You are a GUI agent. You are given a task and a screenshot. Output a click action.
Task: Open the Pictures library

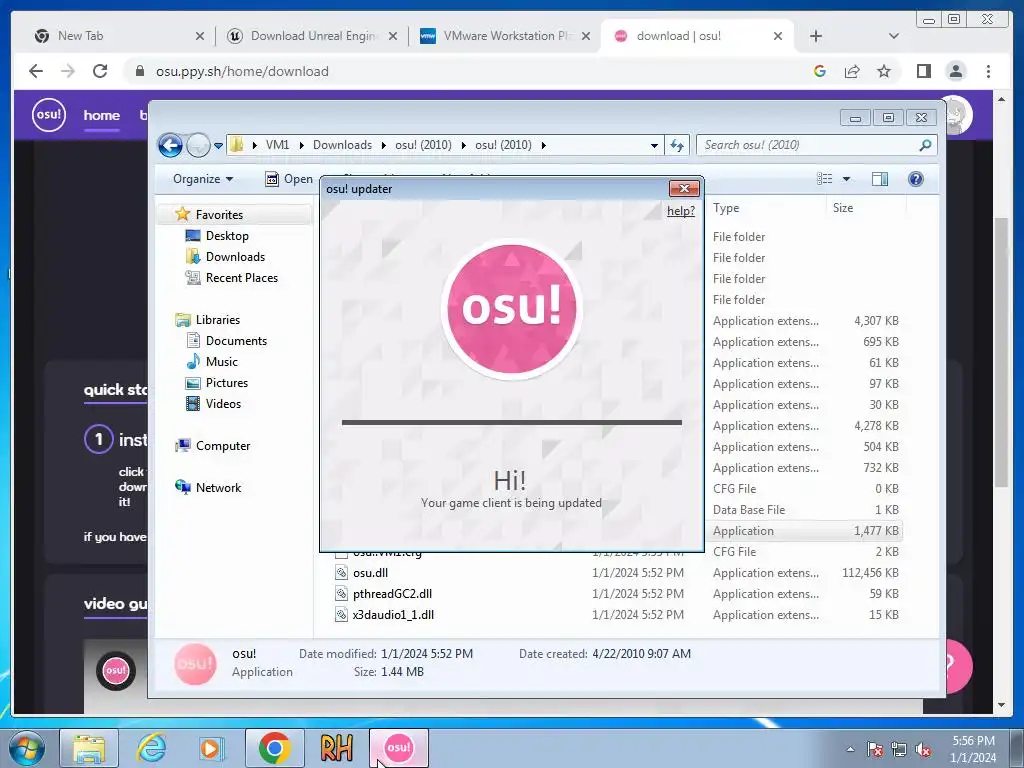[x=227, y=383]
